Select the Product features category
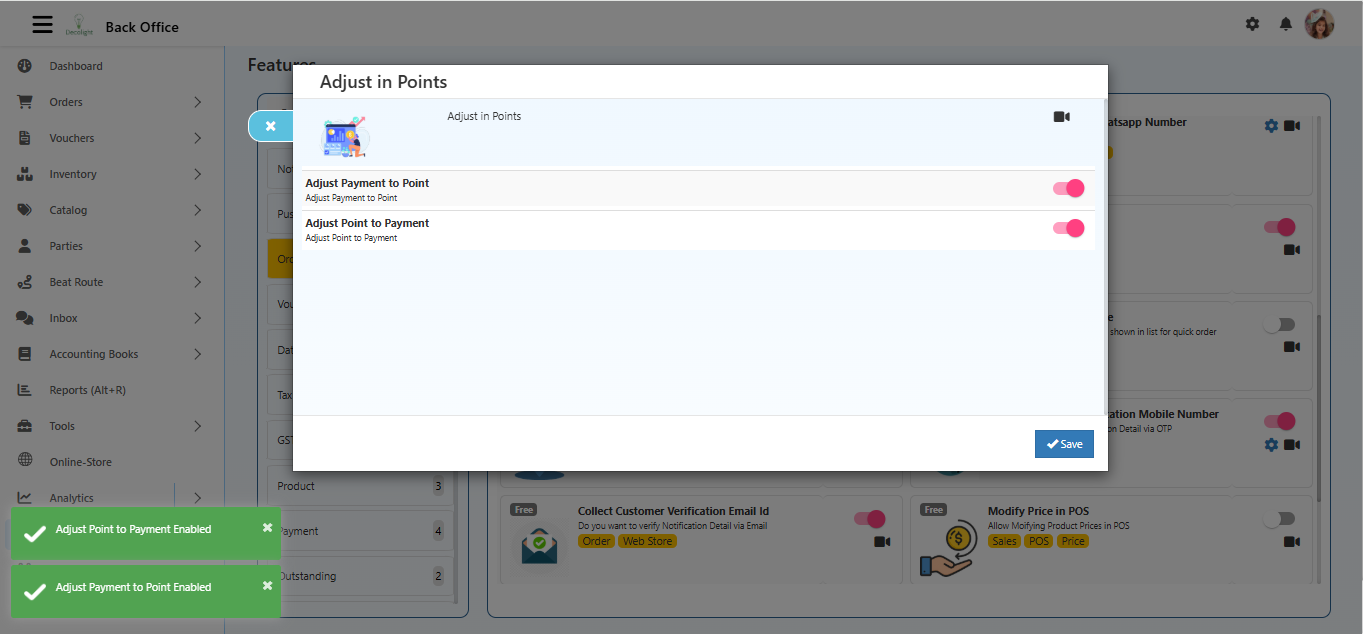1363x634 pixels. tap(296, 486)
